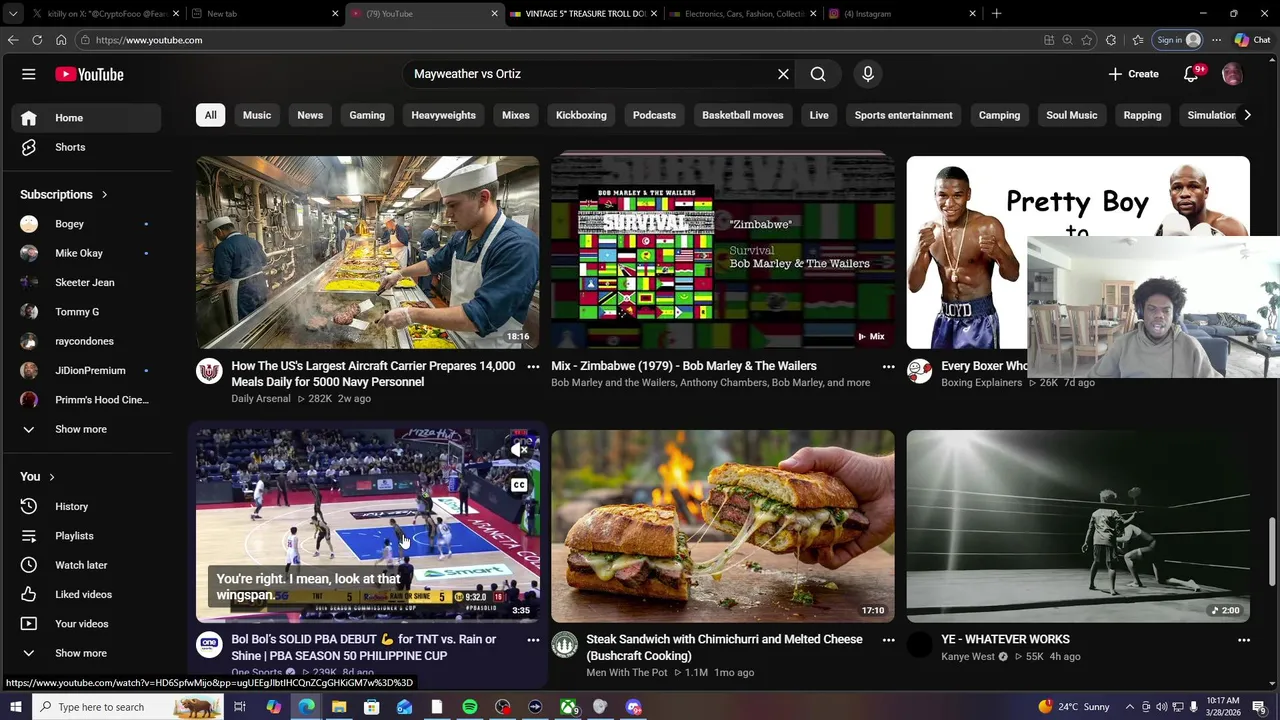Unmute the Bol Bol preview video
The image size is (1280, 720).
click(x=519, y=450)
